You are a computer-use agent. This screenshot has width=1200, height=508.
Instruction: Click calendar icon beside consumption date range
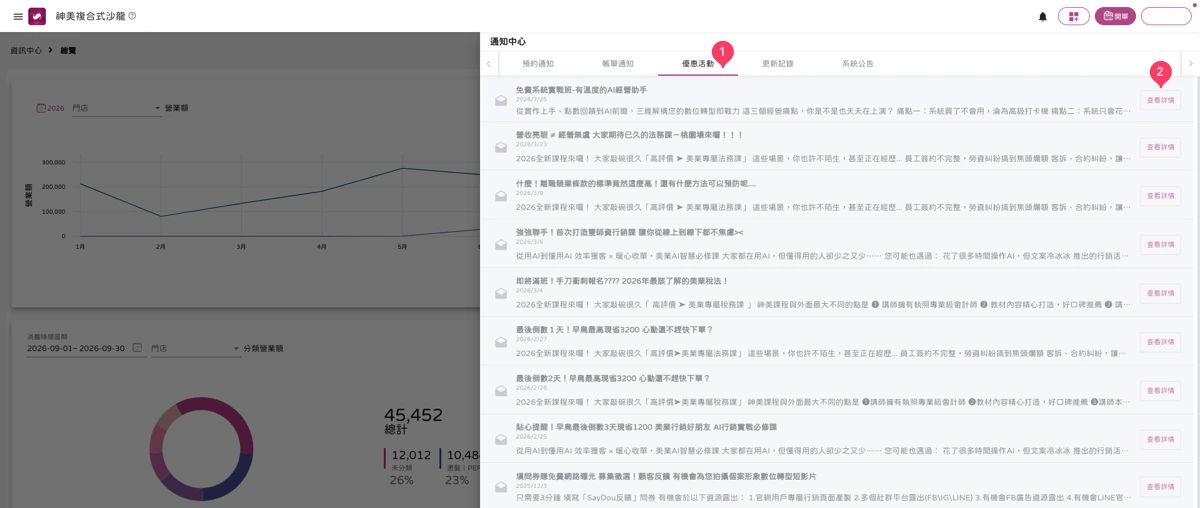coord(137,348)
